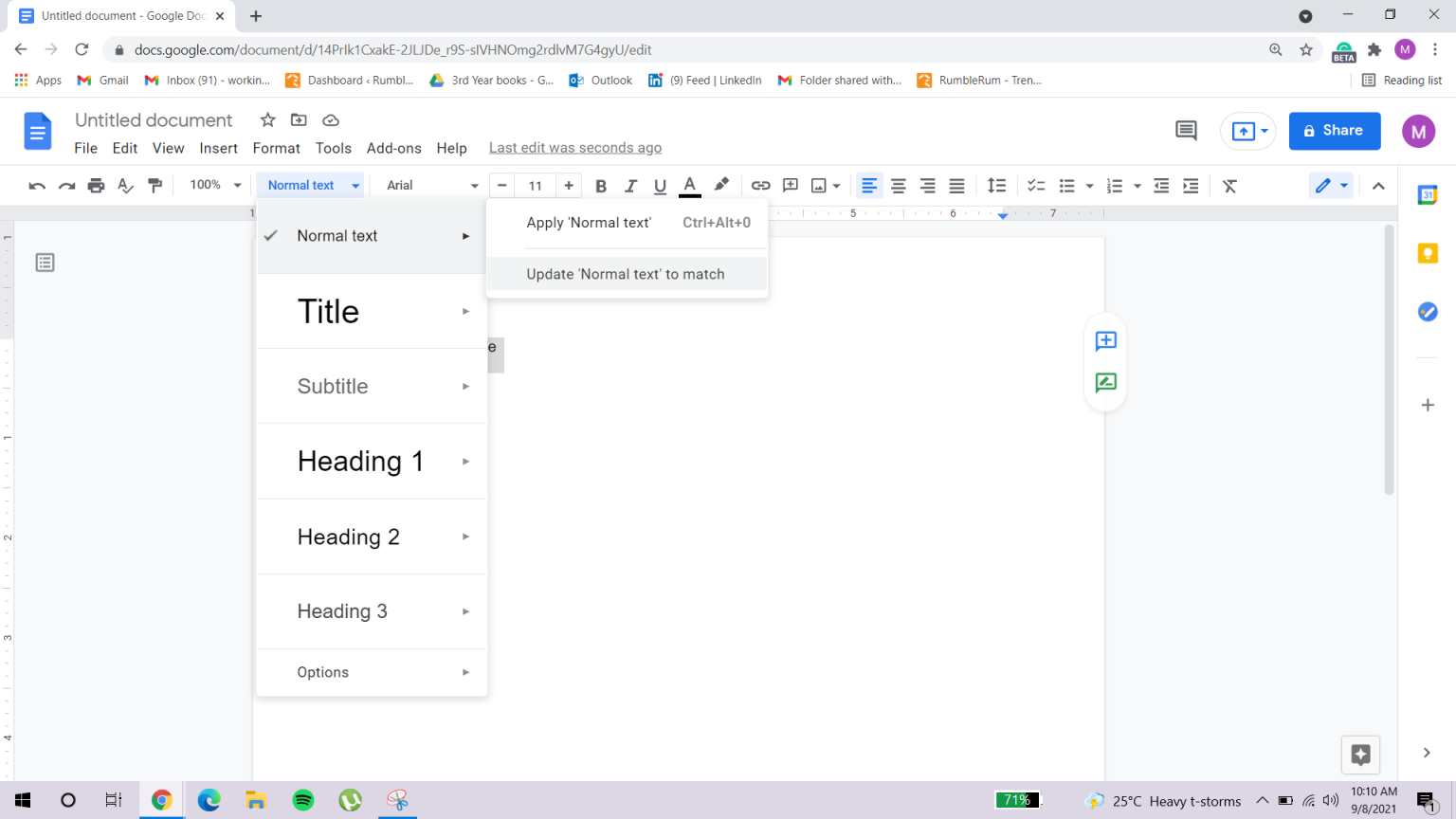Open the text color picker
This screenshot has height=819, width=1456.
click(689, 185)
